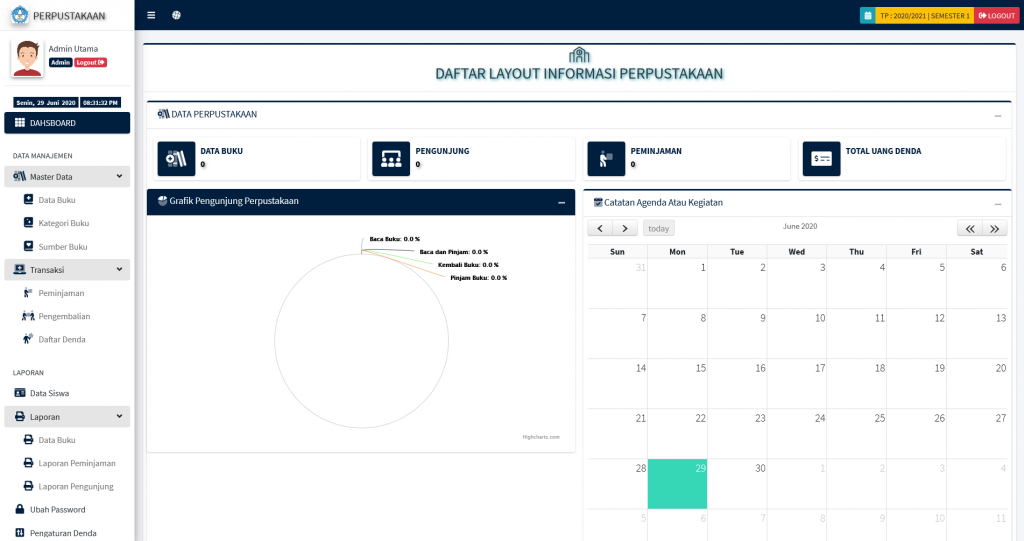Click the globe icon in top bar
This screenshot has width=1024, height=541.
176,15
